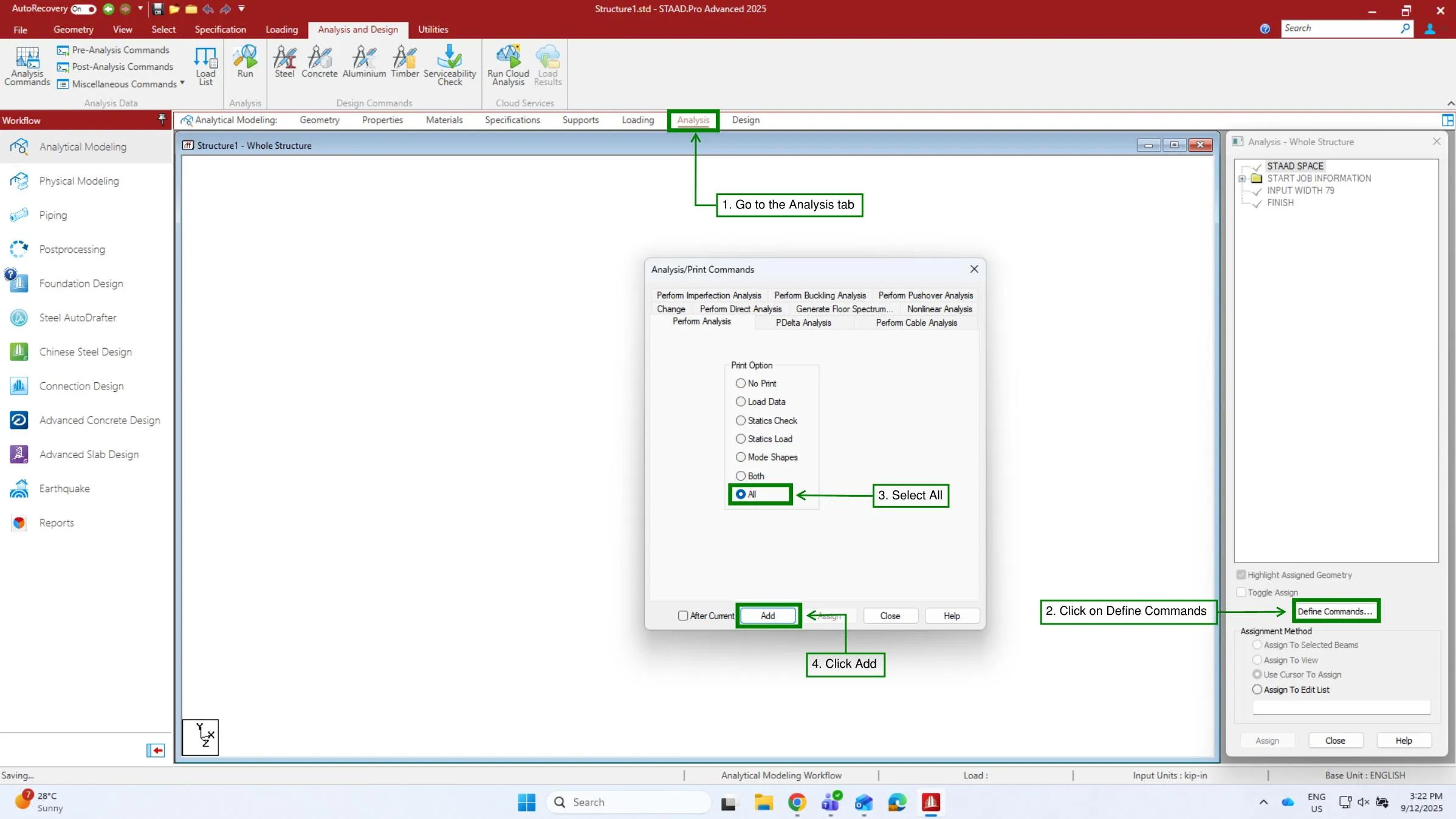Screen dimensions: 1456x819
Task: Open Chrome from the Windows taskbar
Action: (x=797, y=803)
